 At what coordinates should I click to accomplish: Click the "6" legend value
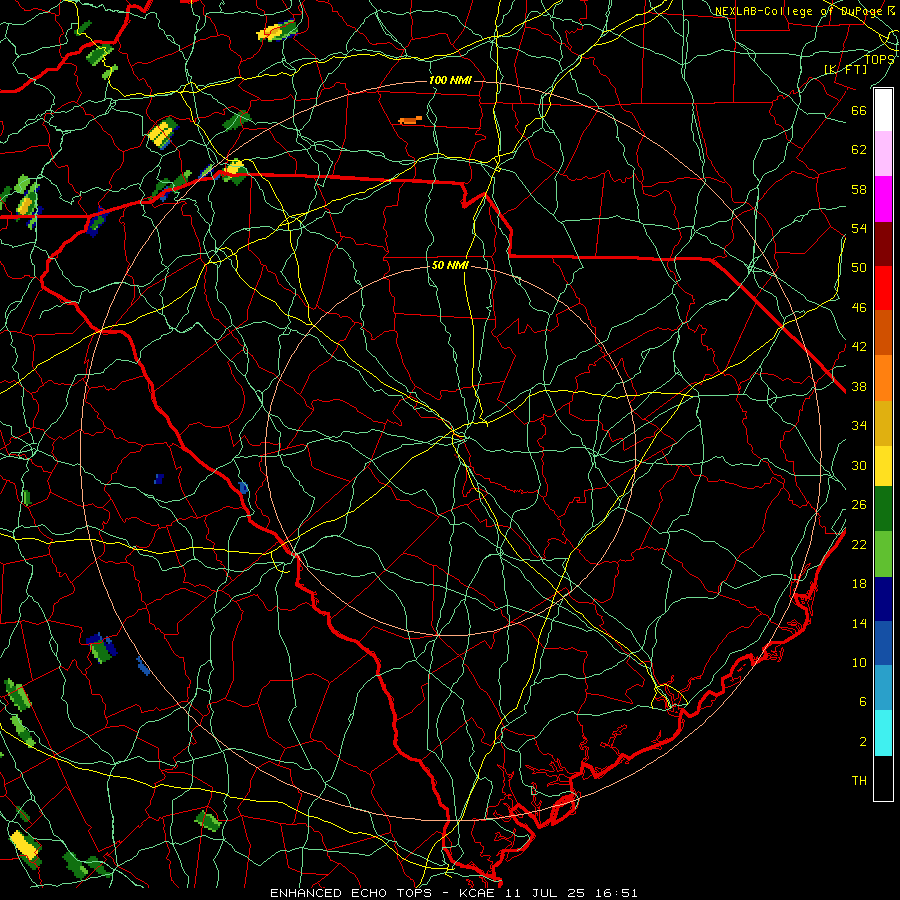863,701
